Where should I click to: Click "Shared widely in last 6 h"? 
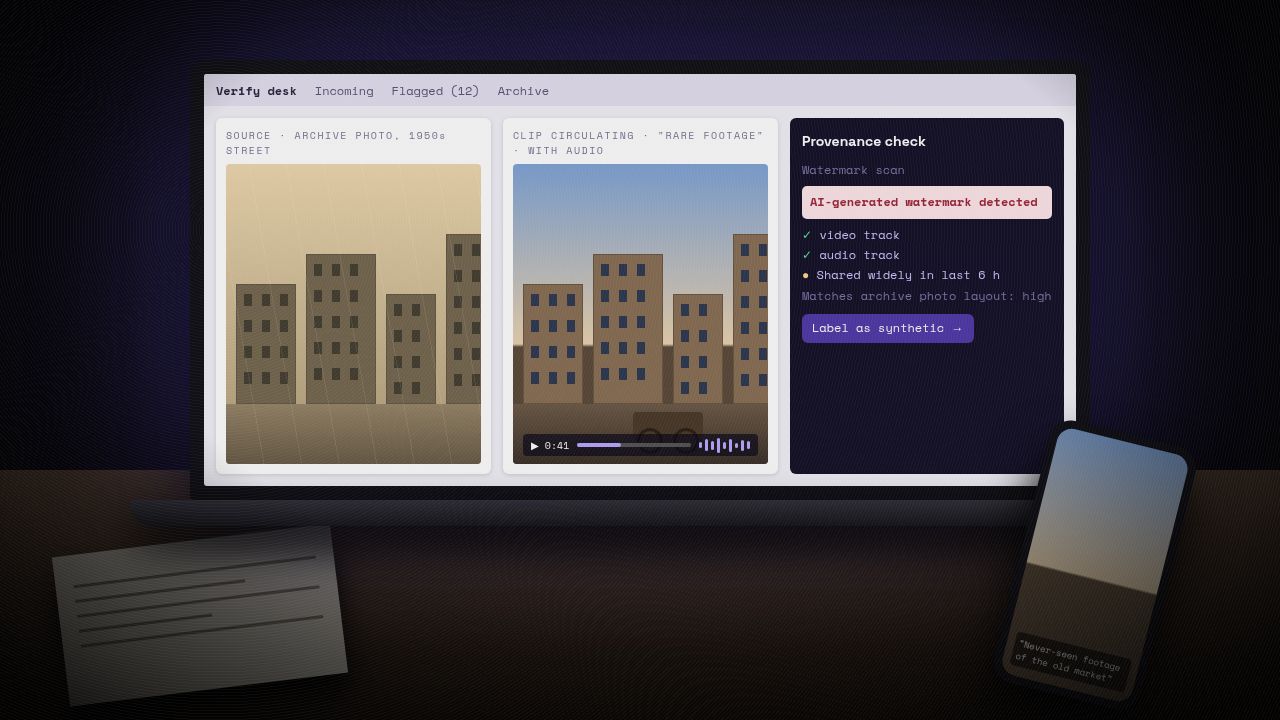coord(908,275)
